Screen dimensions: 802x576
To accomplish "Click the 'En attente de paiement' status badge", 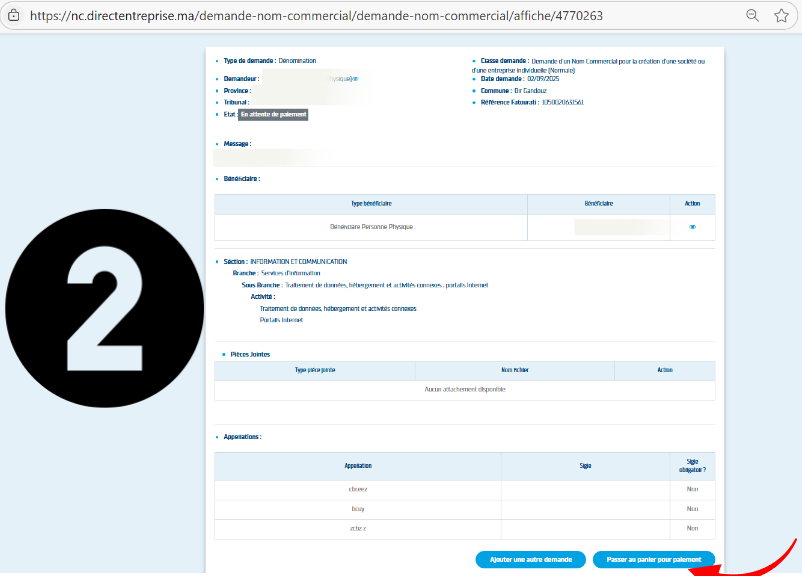I will (x=273, y=115).
